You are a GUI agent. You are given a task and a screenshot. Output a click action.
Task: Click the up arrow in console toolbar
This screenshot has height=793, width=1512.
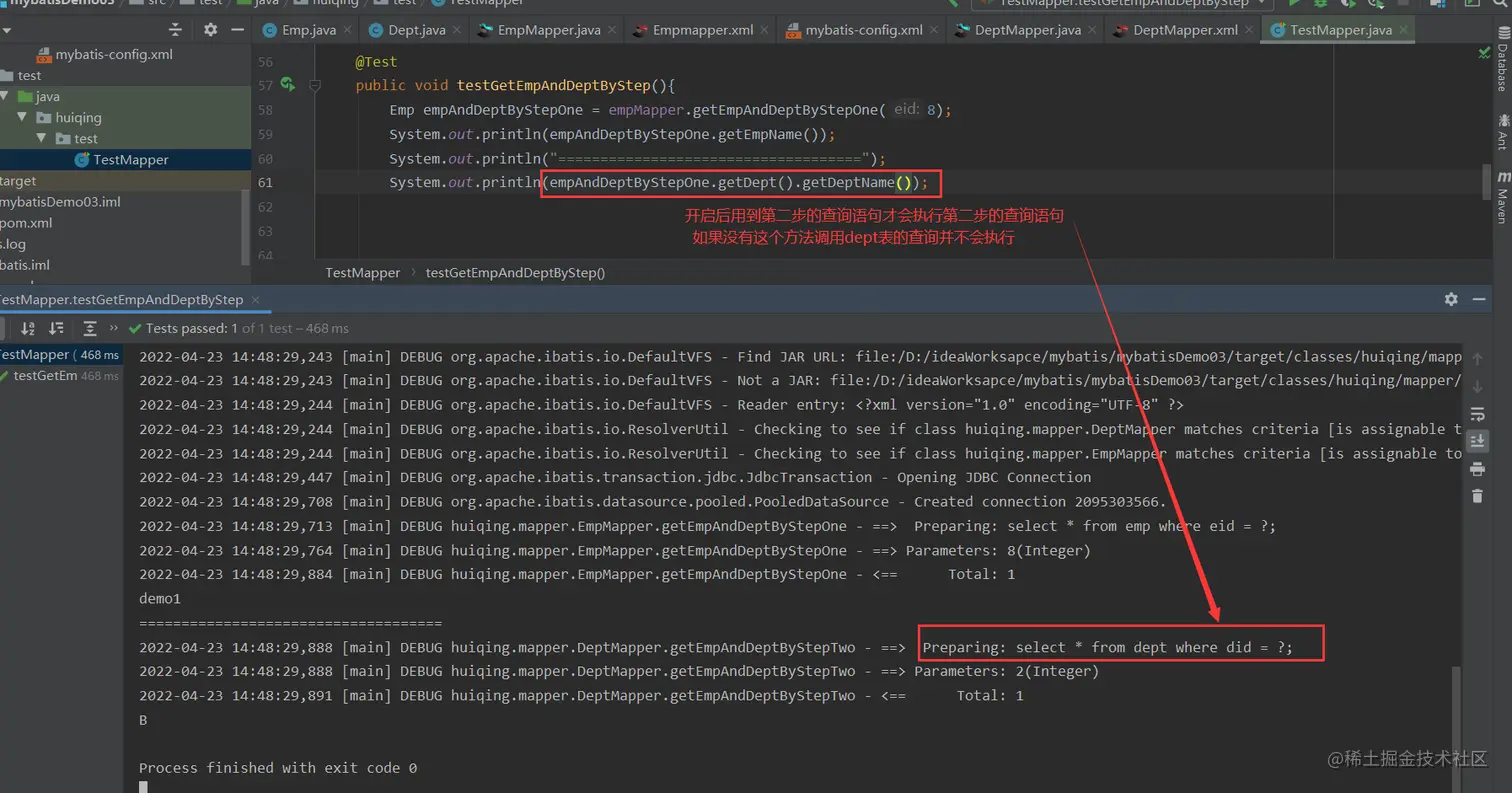1478,358
